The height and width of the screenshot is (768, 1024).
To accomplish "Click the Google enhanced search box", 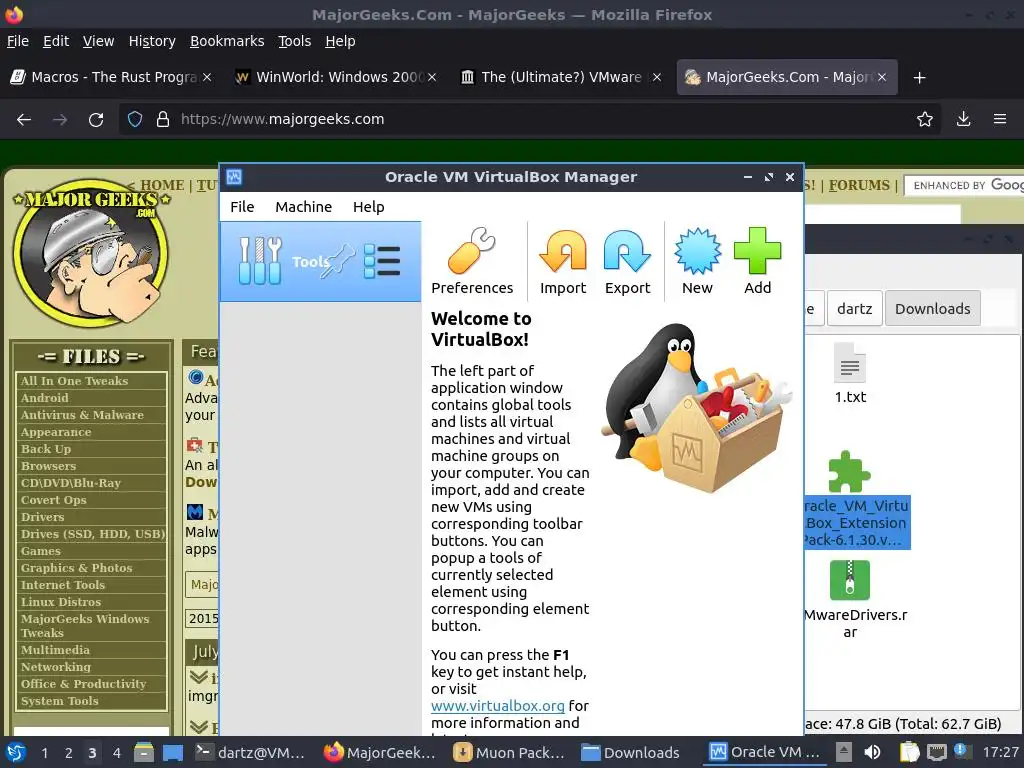I will (x=964, y=185).
